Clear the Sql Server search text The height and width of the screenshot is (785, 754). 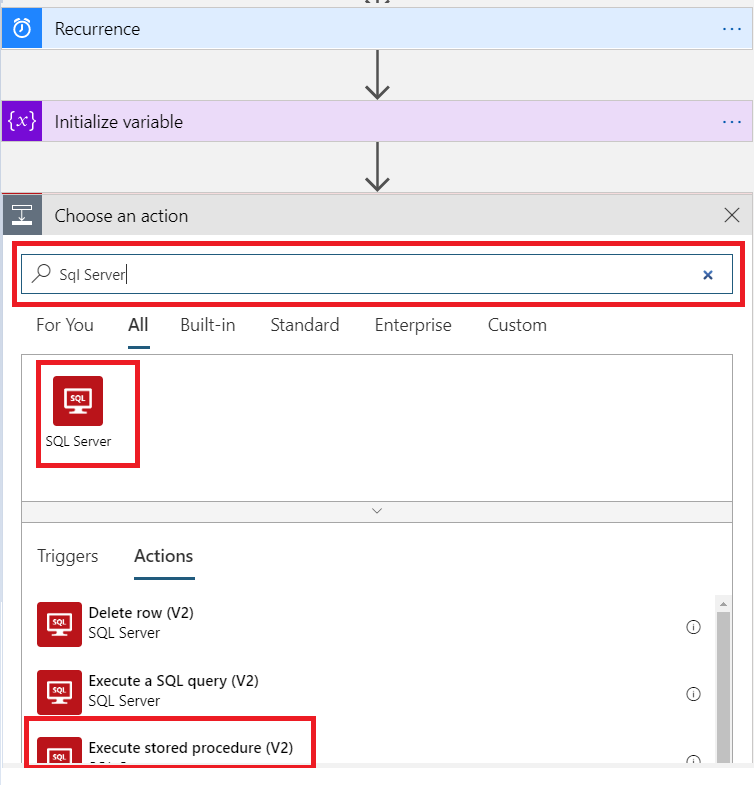coord(707,274)
